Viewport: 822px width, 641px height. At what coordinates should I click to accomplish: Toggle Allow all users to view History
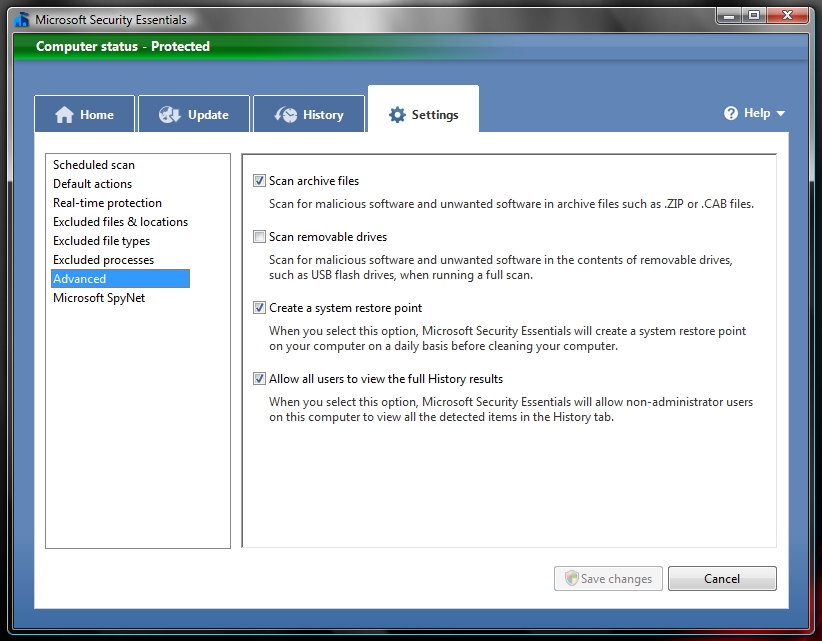point(259,378)
